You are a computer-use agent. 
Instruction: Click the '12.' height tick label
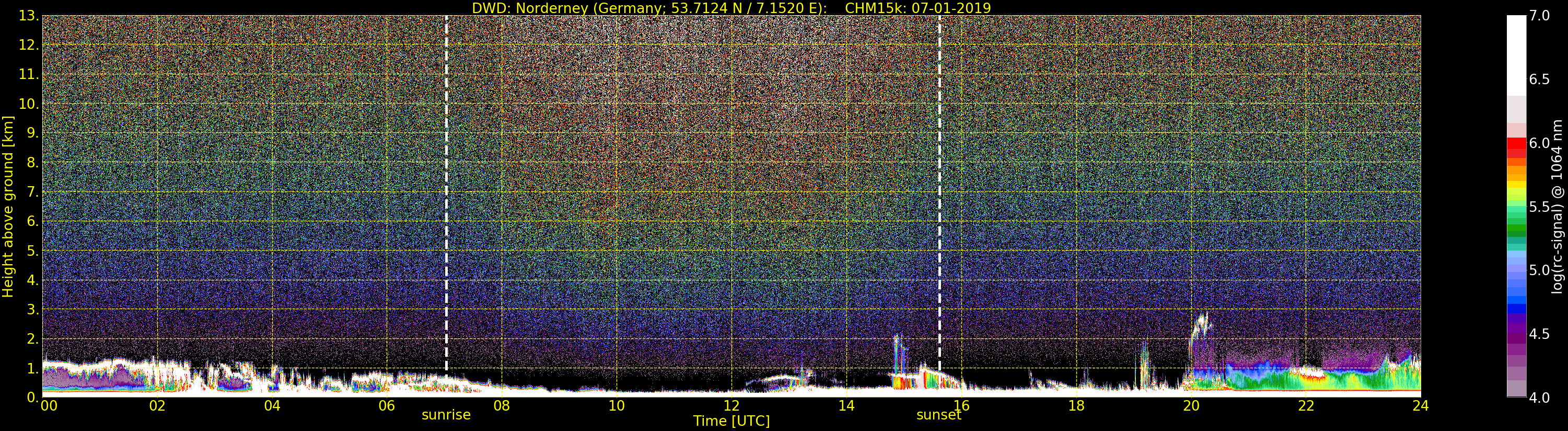pos(29,45)
